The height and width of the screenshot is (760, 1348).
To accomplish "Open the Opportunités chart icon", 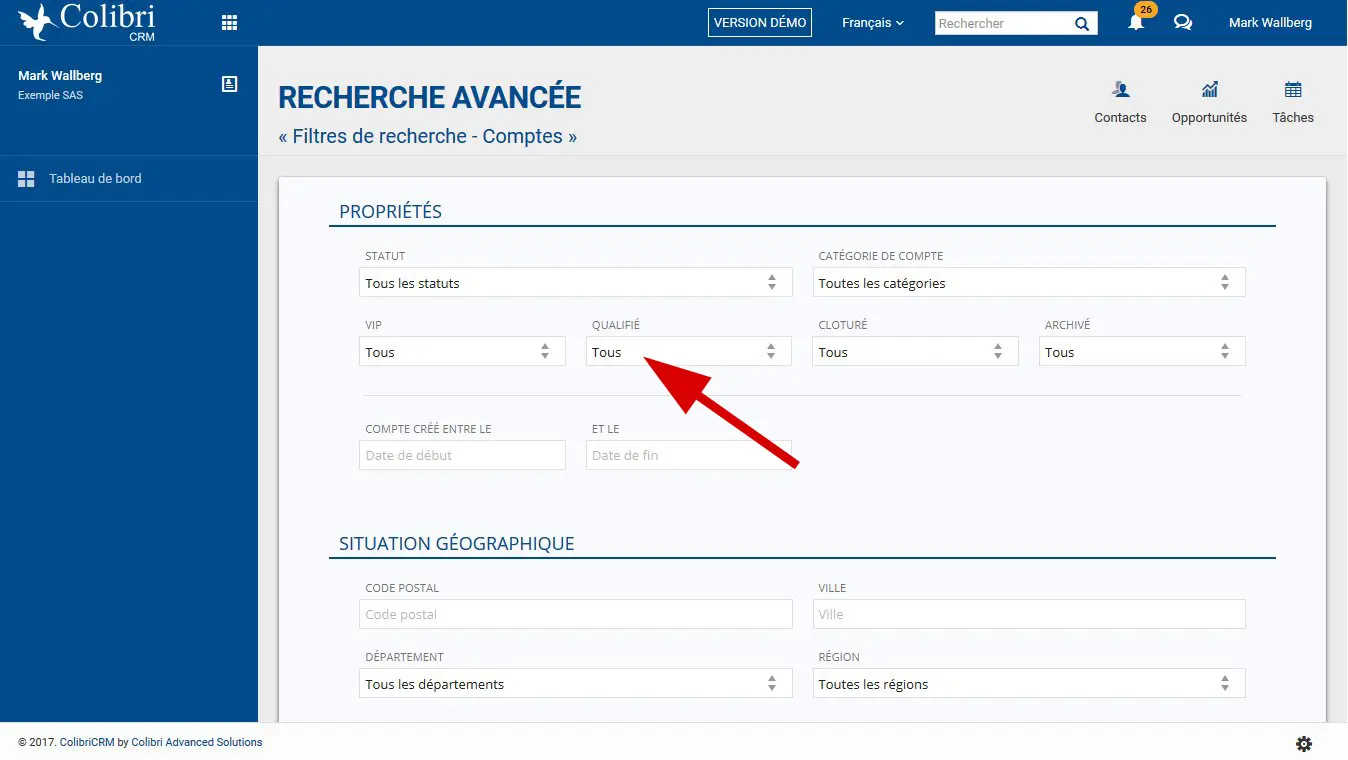I will 1210,89.
